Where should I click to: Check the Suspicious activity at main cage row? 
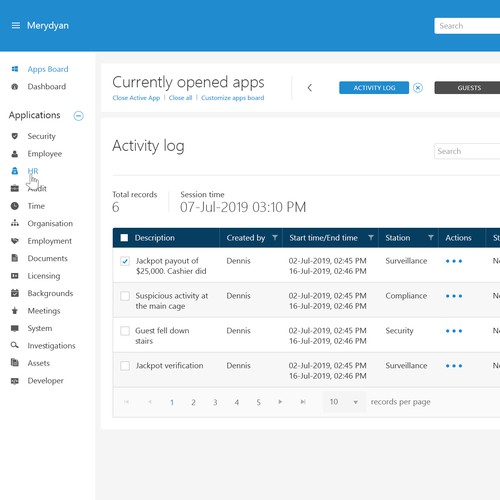click(125, 296)
